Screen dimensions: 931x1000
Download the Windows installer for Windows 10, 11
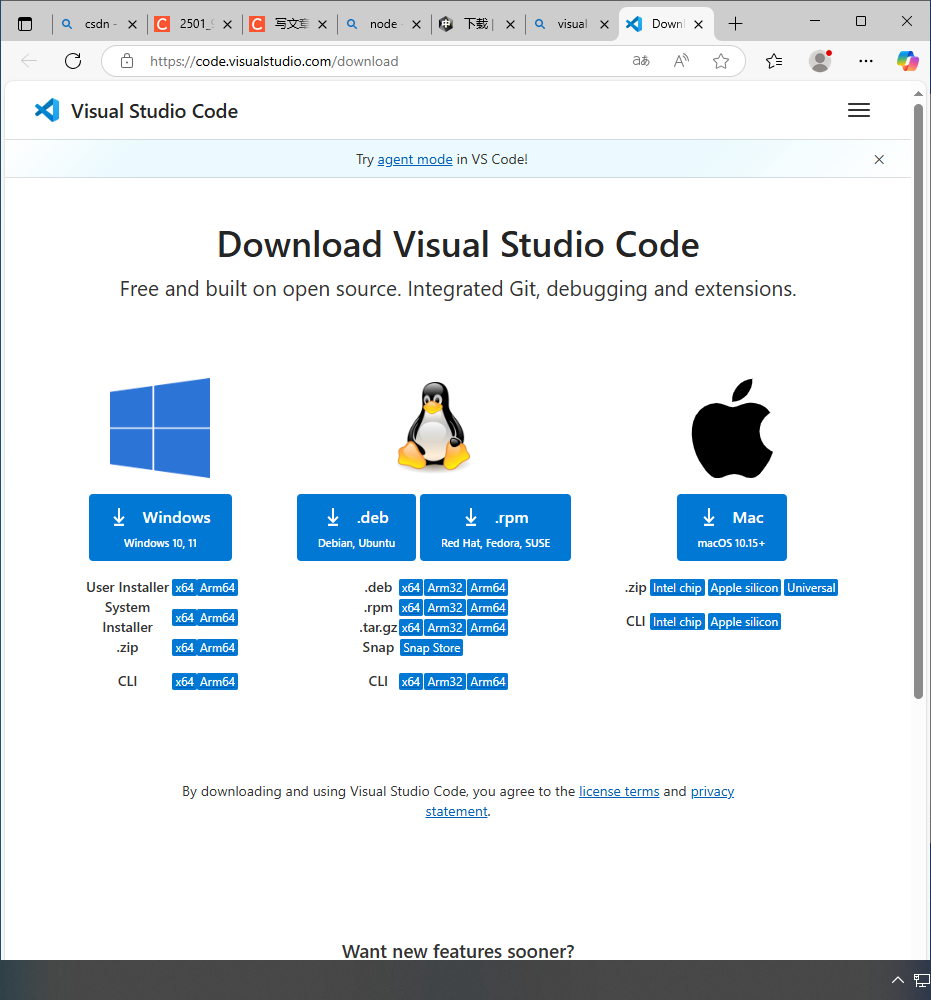coord(160,527)
